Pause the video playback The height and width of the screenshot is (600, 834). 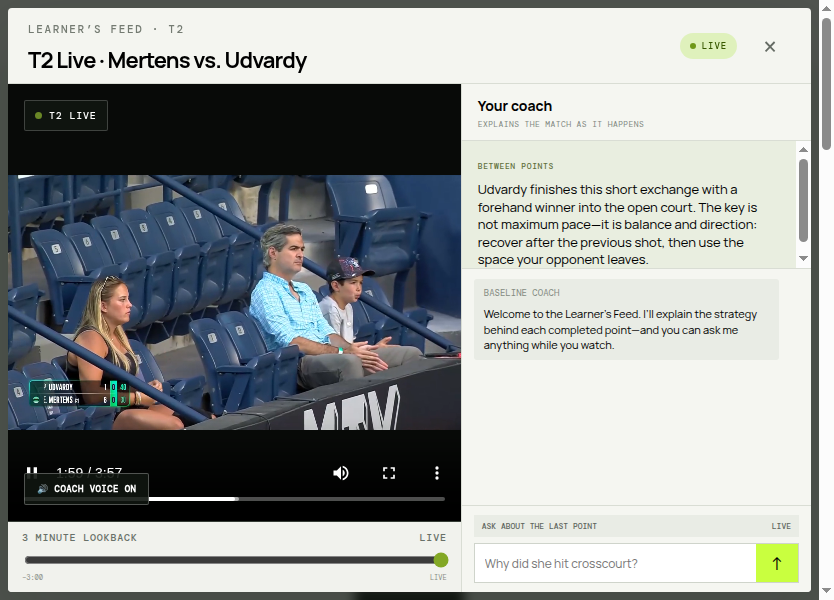click(x=32, y=470)
